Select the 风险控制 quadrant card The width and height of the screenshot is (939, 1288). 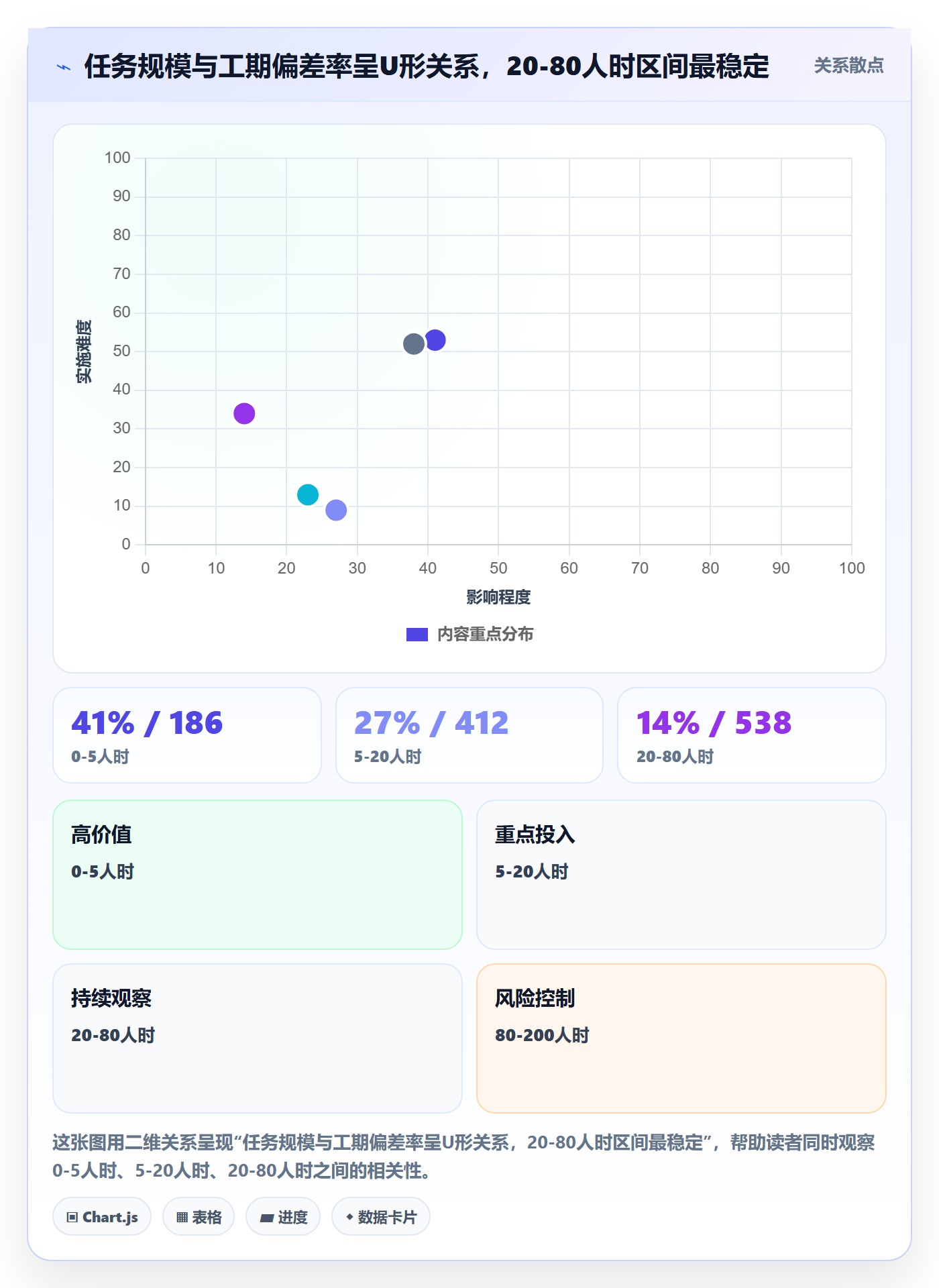(x=681, y=1038)
